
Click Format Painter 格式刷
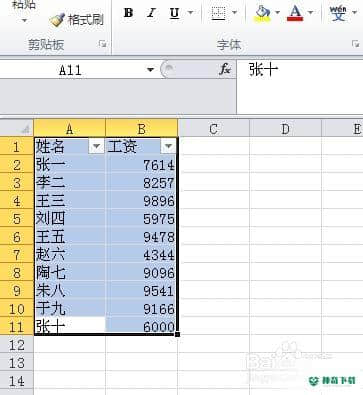click(76, 20)
